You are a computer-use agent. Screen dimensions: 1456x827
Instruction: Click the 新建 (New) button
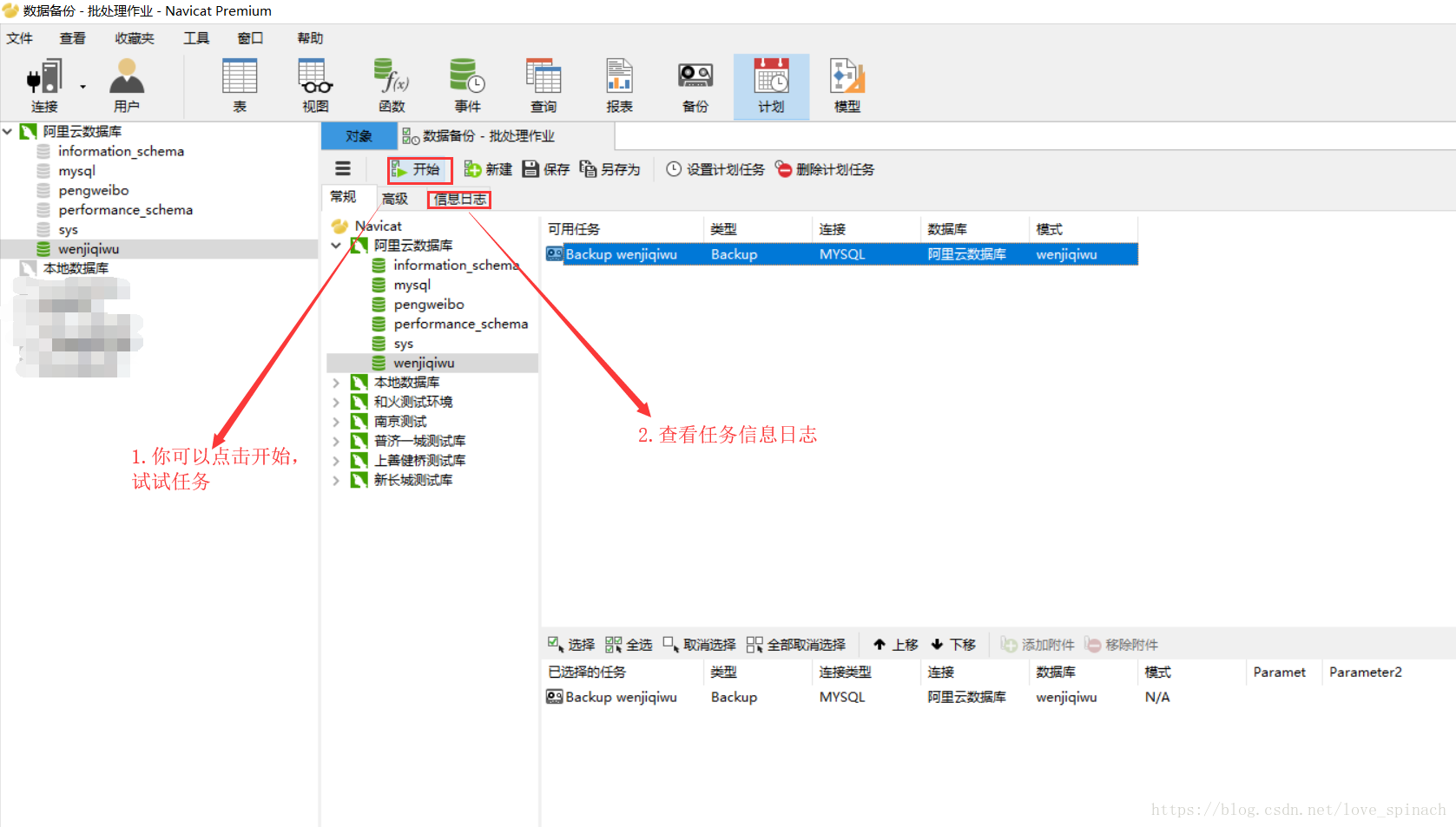click(x=488, y=169)
